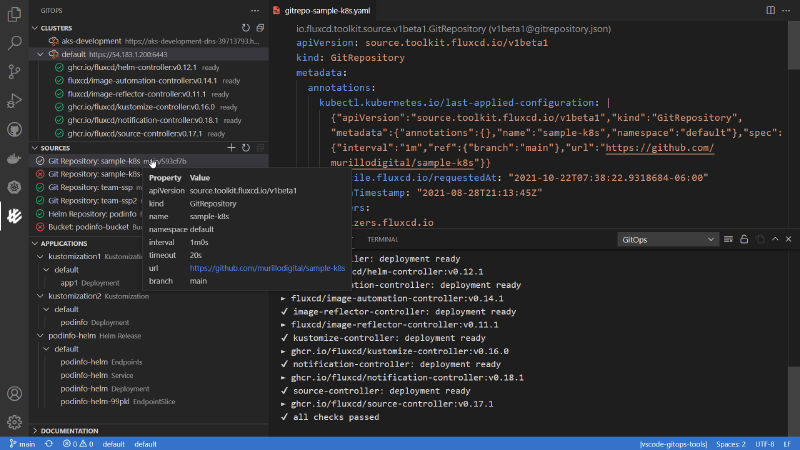Open the Docker view
The width and height of the screenshot is (800, 450).
click(x=14, y=159)
